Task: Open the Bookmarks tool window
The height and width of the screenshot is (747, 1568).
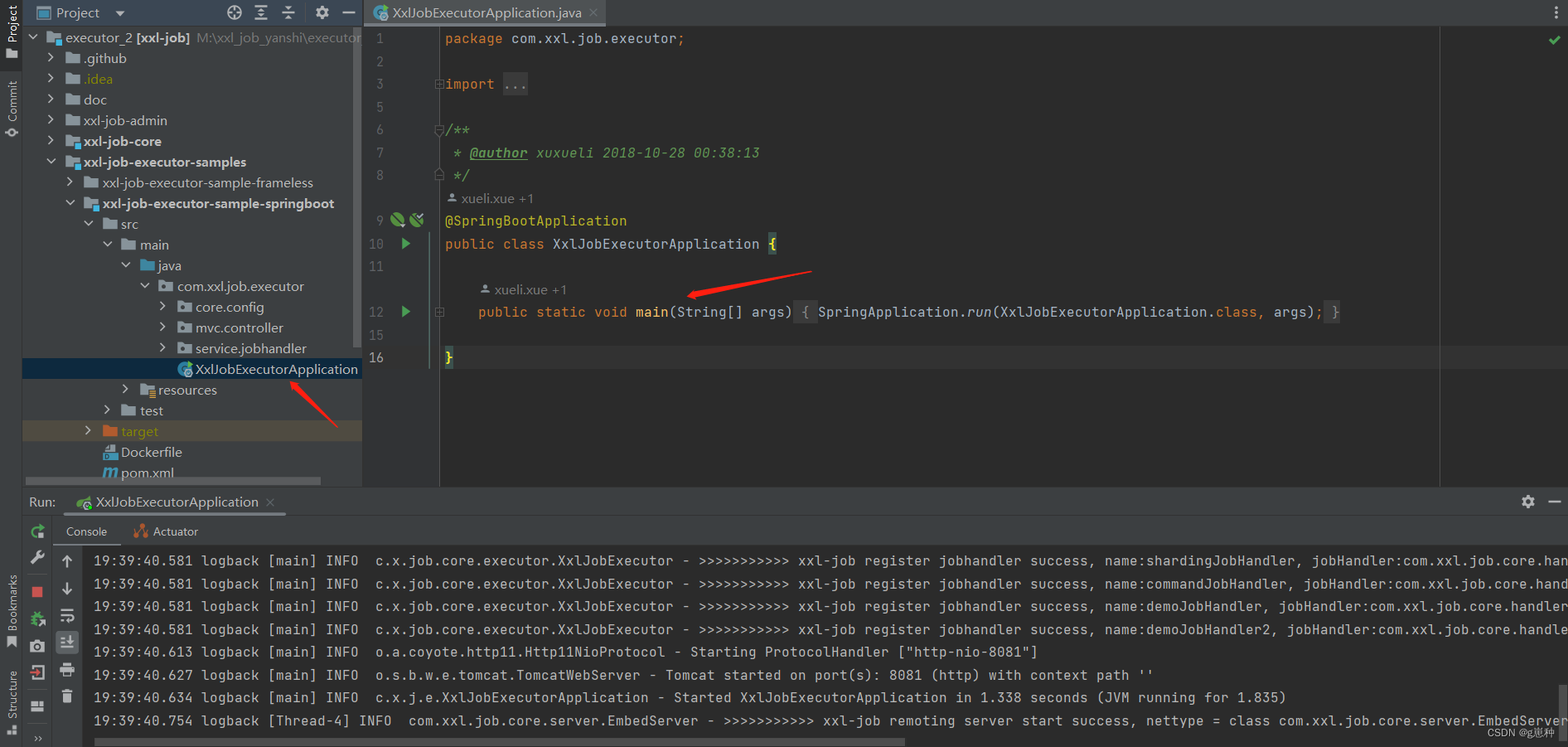Action: click(x=12, y=611)
